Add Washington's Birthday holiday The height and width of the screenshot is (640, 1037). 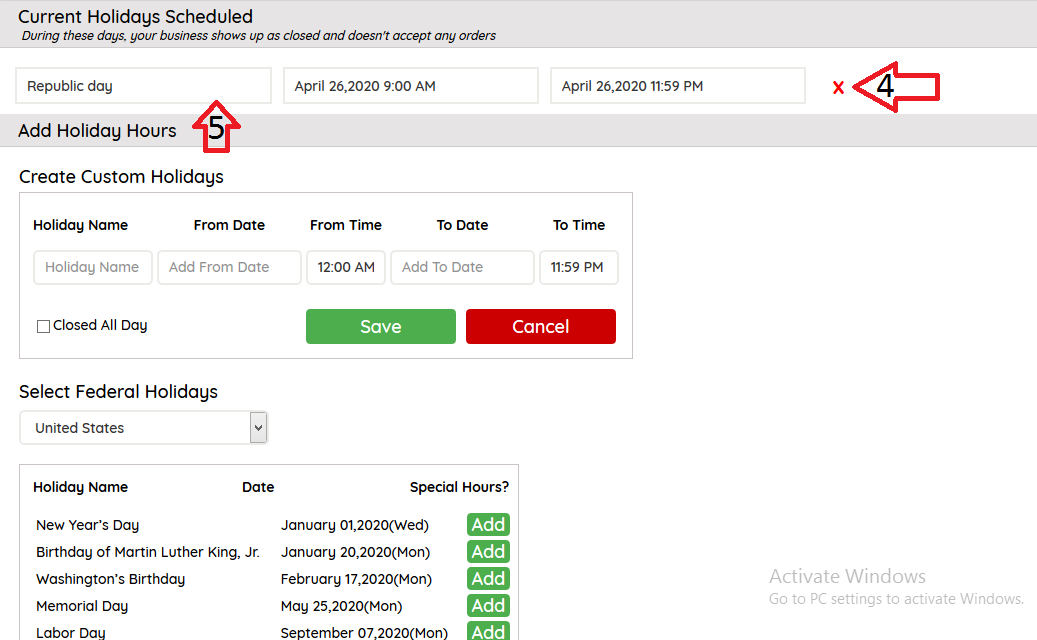[x=488, y=579]
